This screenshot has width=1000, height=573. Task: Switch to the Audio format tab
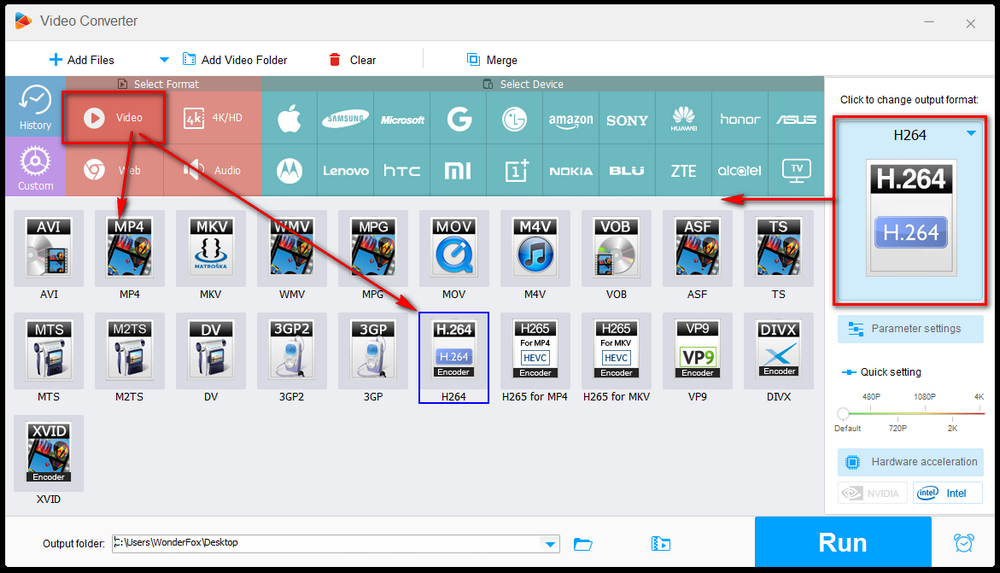(x=214, y=171)
